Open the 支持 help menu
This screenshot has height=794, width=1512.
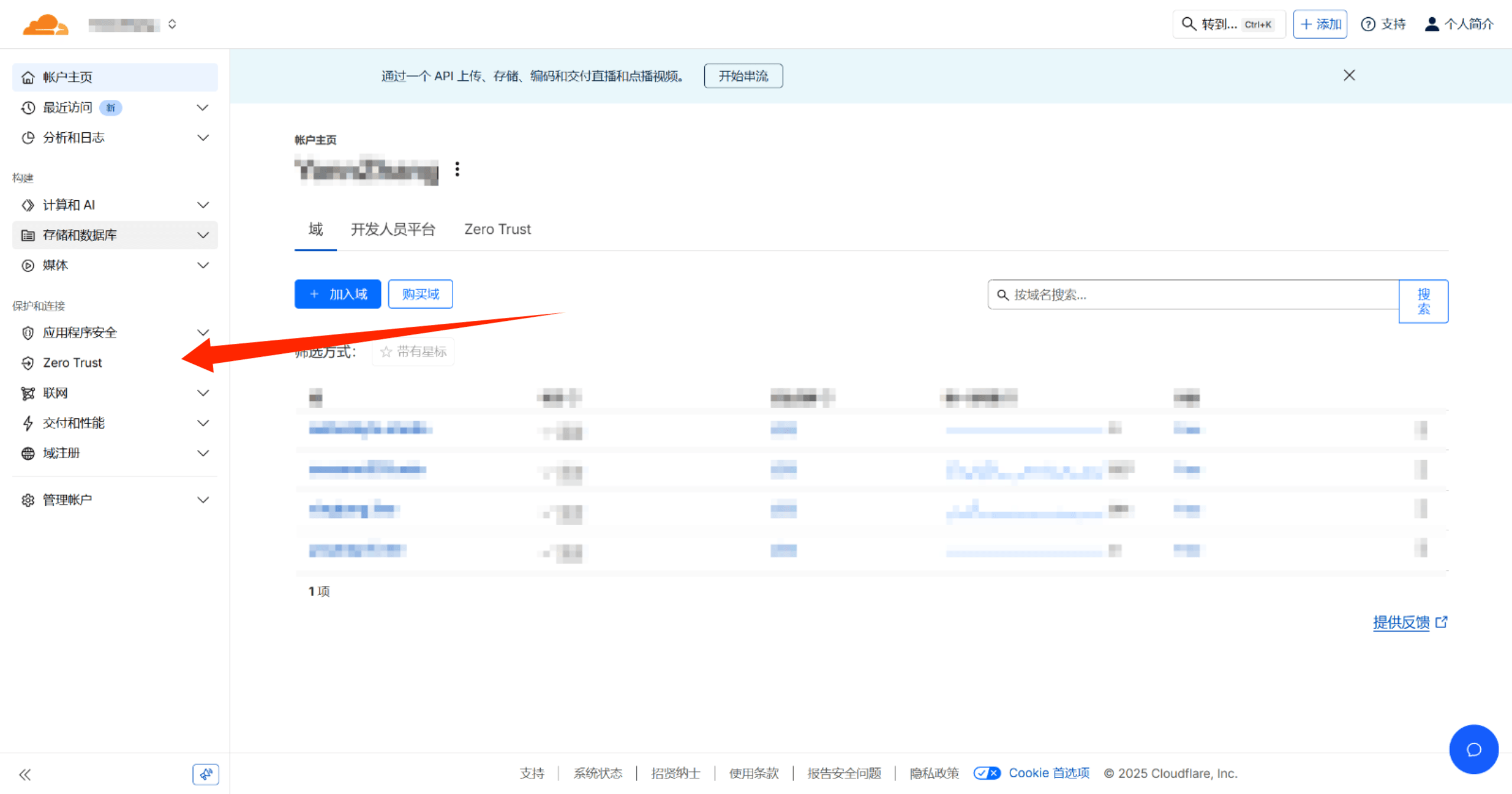pos(1383,24)
